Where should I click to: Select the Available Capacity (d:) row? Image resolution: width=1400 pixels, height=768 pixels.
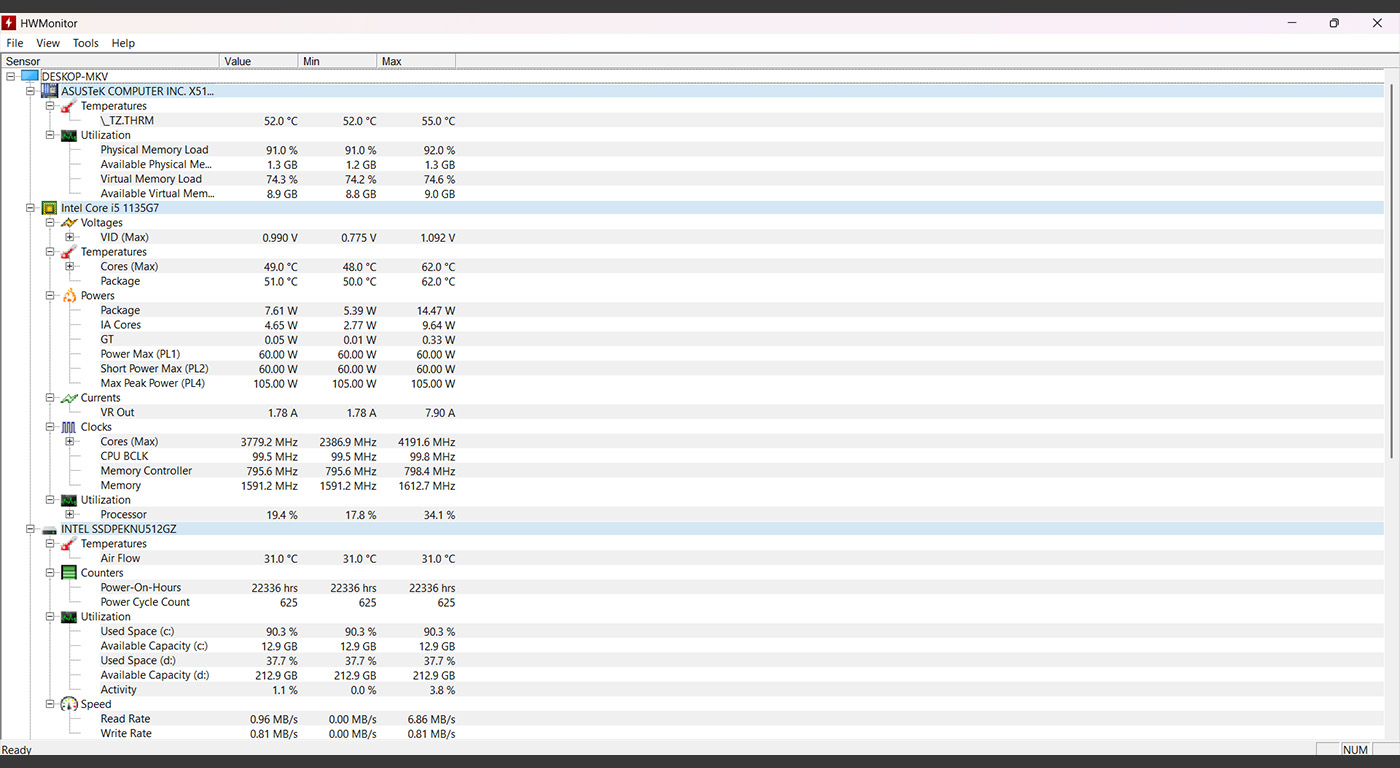point(691,675)
